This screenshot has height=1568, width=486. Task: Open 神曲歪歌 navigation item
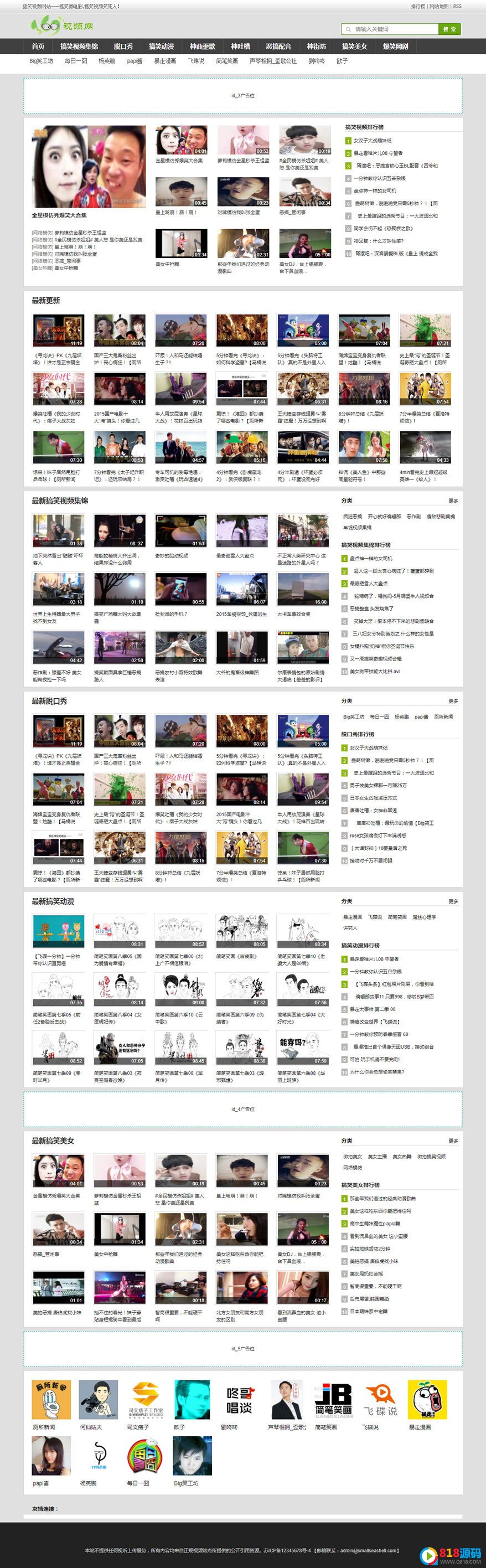203,47
